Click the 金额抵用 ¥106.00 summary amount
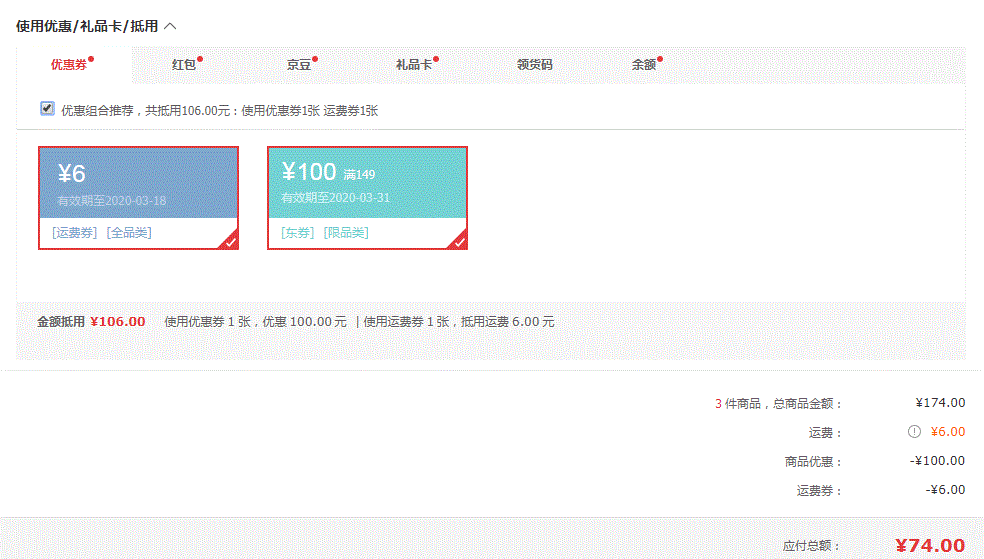This screenshot has height=559, width=984. [x=118, y=322]
